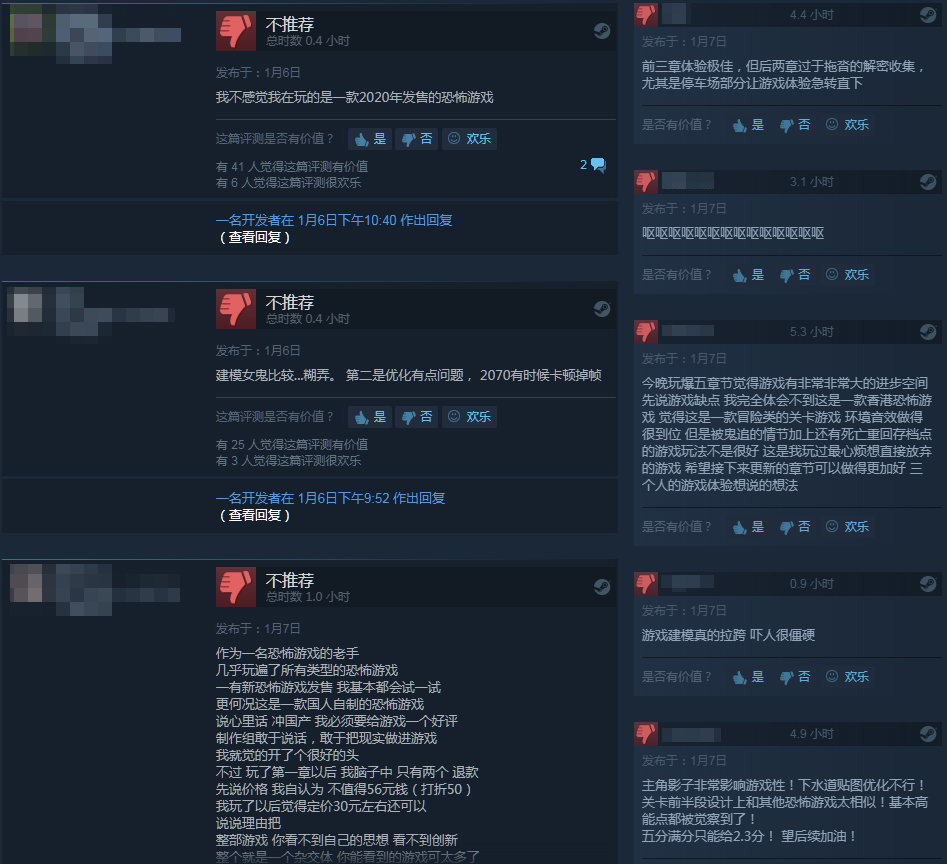Click Steam icon on the 5.3 小时 review

(928, 331)
